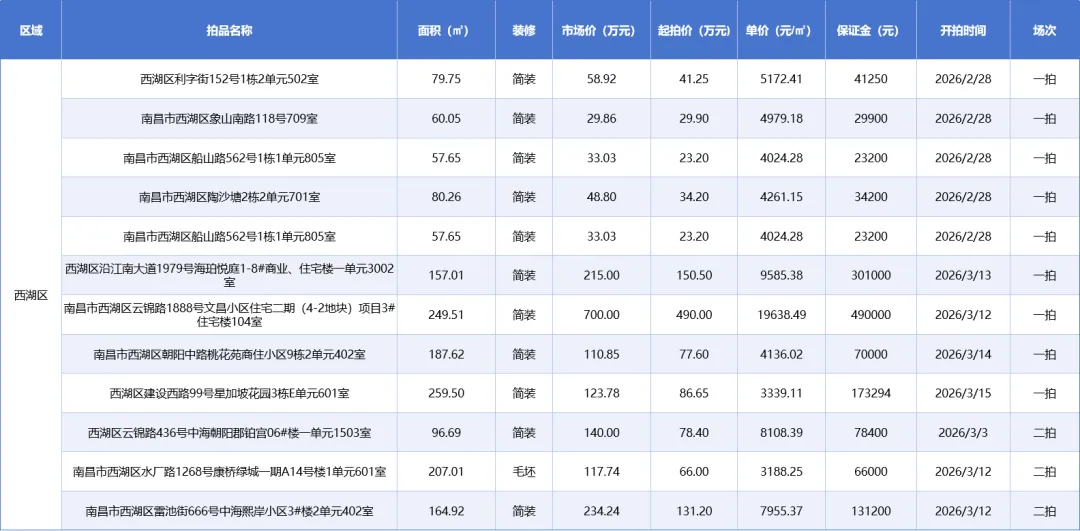Click unit price 3188.25

[780, 472]
